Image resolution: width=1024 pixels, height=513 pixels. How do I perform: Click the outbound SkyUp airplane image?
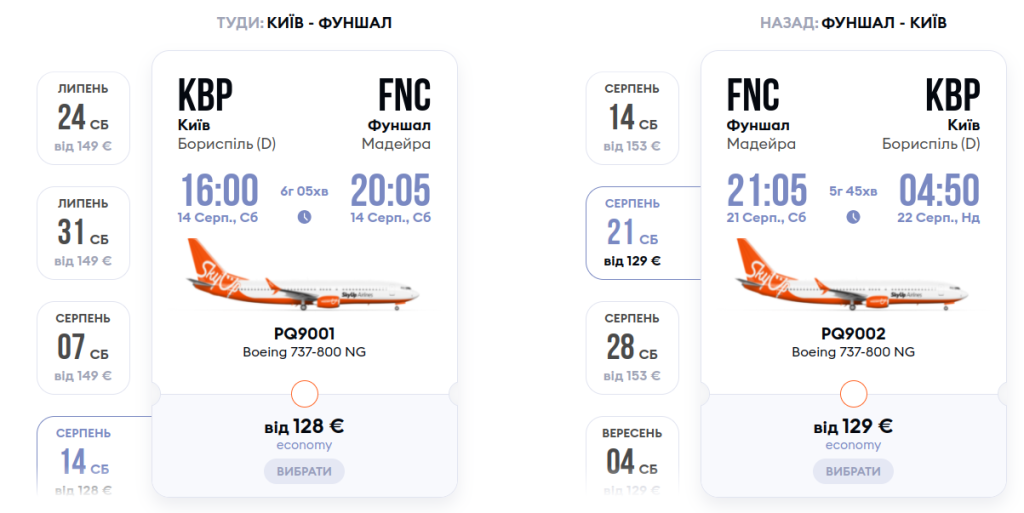tap(303, 276)
